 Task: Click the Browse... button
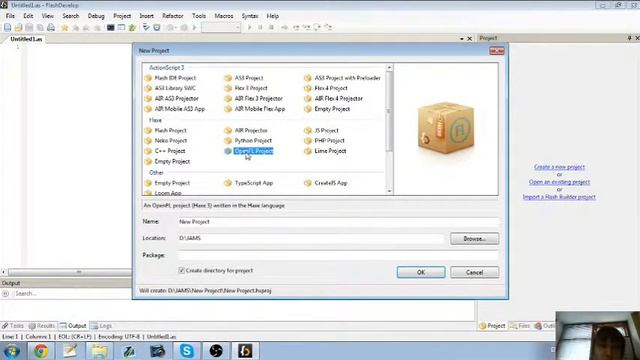(x=474, y=239)
